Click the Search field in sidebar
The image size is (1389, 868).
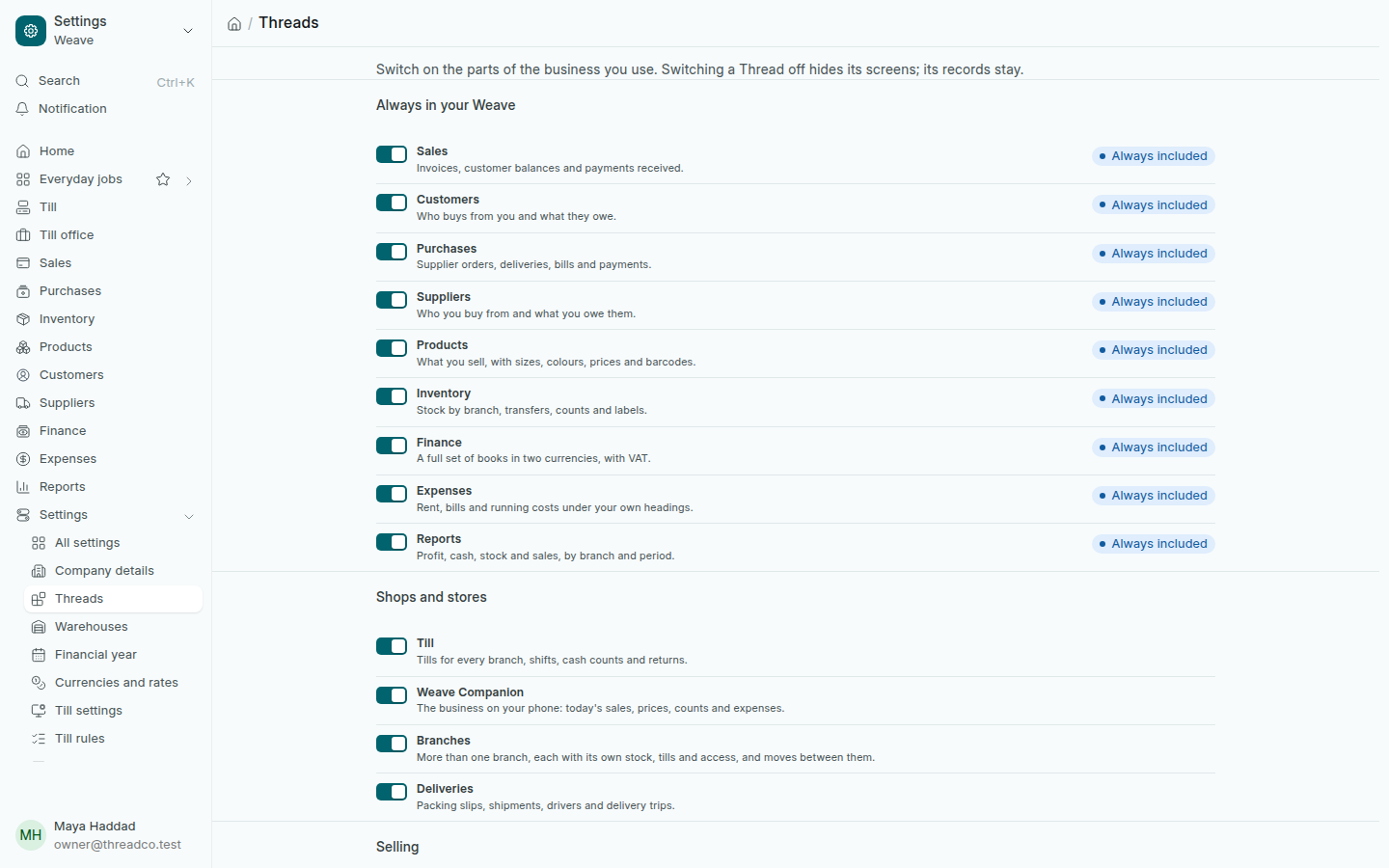[x=106, y=81]
